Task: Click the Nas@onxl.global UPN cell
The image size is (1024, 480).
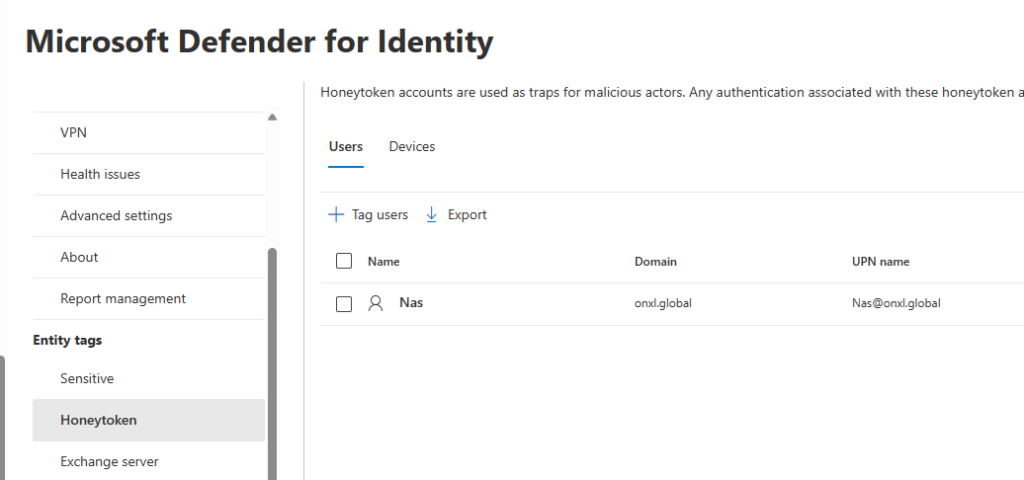Action: pyautogui.click(x=896, y=303)
